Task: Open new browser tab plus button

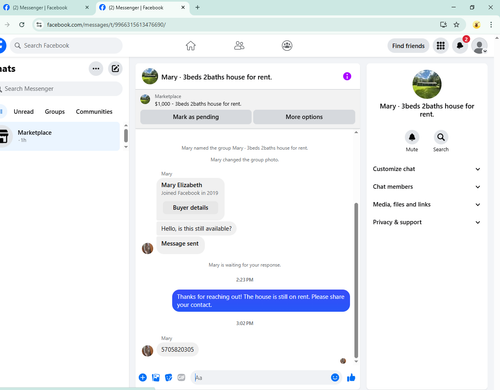Action: click(197, 7)
